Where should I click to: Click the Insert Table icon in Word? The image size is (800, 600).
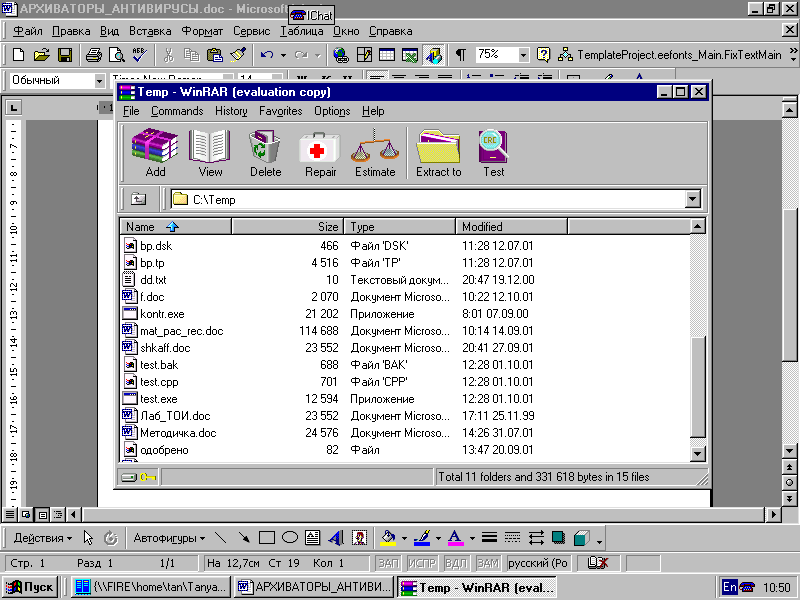[387, 55]
